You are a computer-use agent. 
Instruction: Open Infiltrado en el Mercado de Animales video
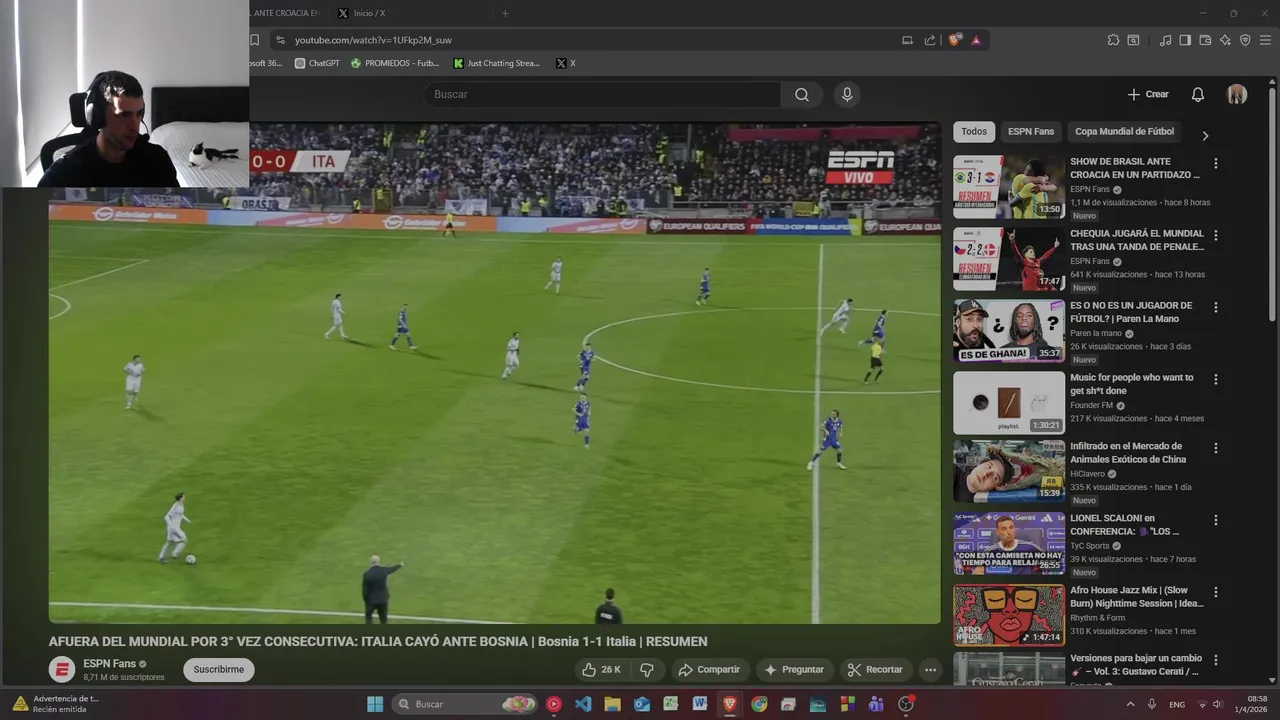(x=1009, y=471)
